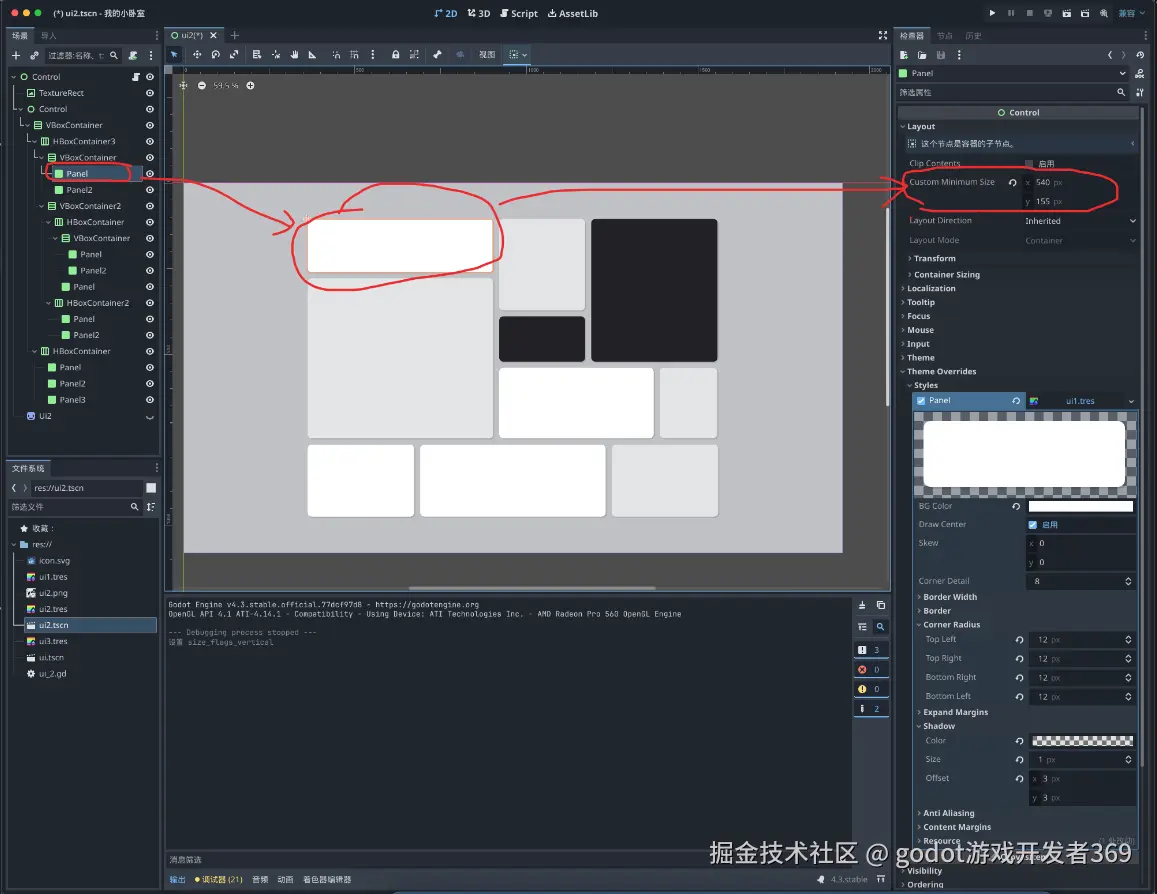This screenshot has height=894, width=1157.
Task: Open the Layout Direction Inherited dropdown
Action: 1080,221
